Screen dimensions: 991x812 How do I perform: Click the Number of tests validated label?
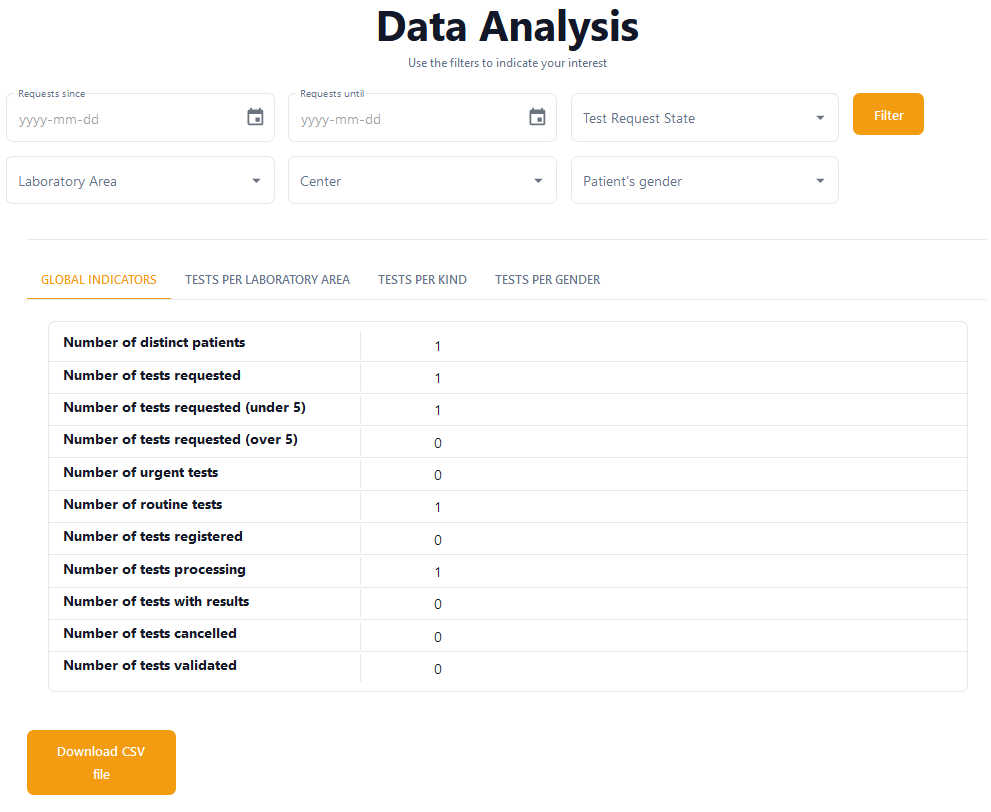tap(150, 665)
